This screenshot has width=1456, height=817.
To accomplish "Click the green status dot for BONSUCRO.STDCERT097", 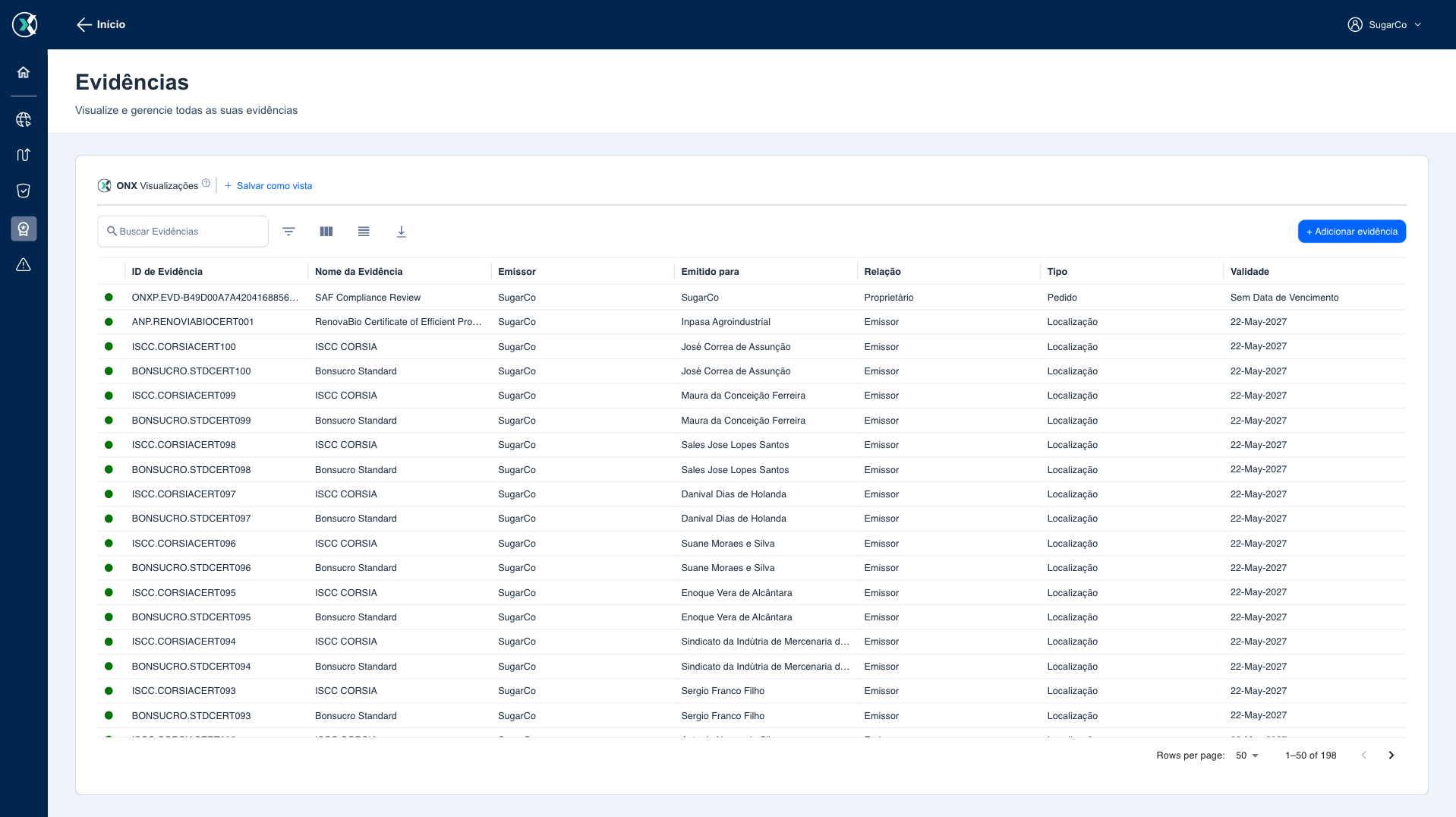I will tap(109, 519).
